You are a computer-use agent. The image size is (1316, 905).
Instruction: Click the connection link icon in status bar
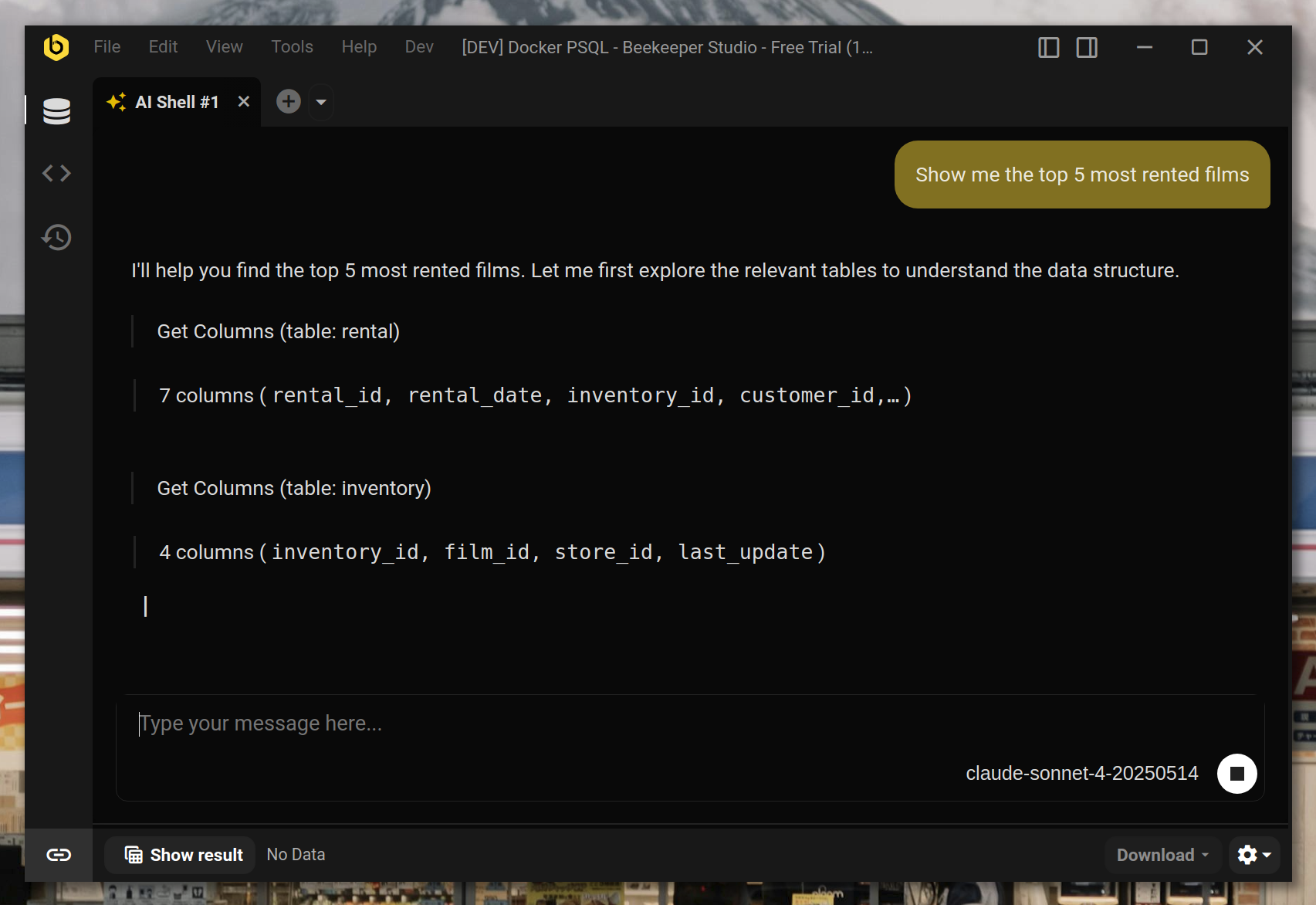tap(59, 855)
